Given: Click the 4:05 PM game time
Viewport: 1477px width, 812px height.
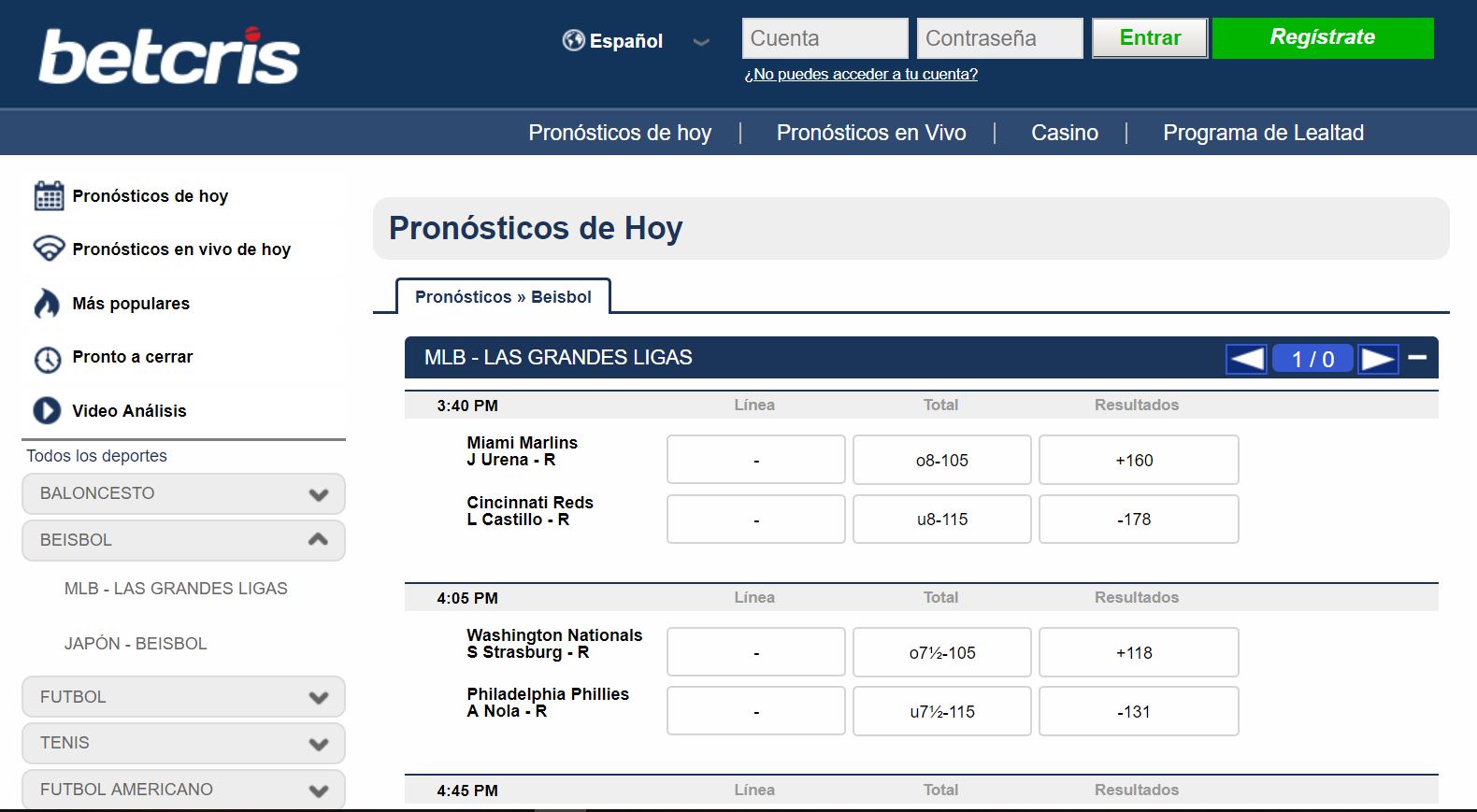Looking at the screenshot, I should (x=467, y=598).
